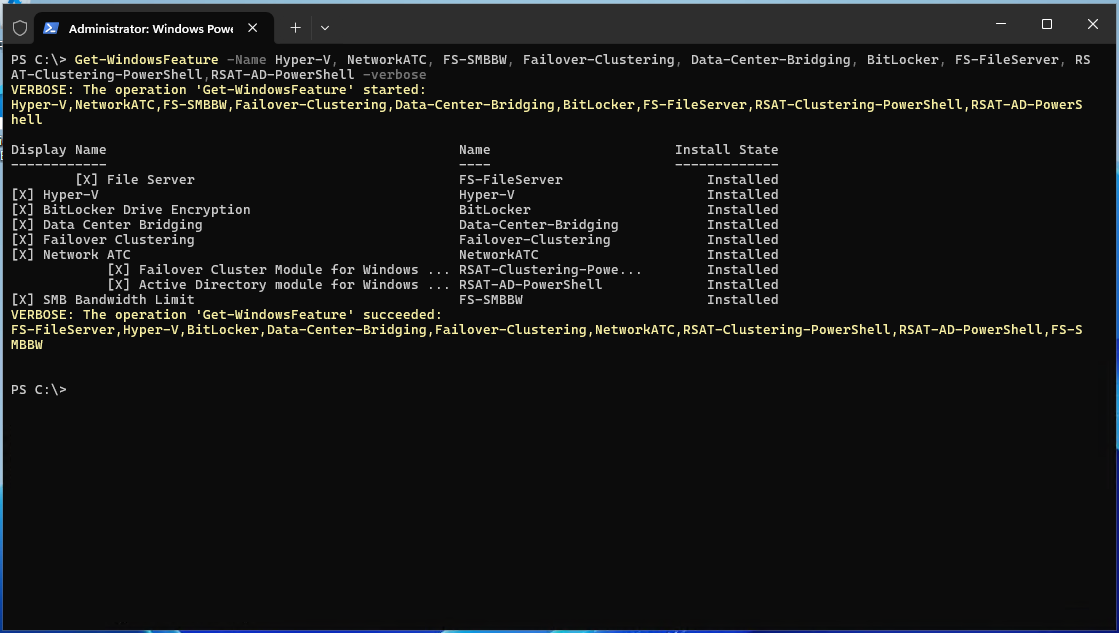Screen dimensions: 1119x633
Task: Click the RSAT-AD-PowerShell entry in Name column
Action: coord(530,285)
